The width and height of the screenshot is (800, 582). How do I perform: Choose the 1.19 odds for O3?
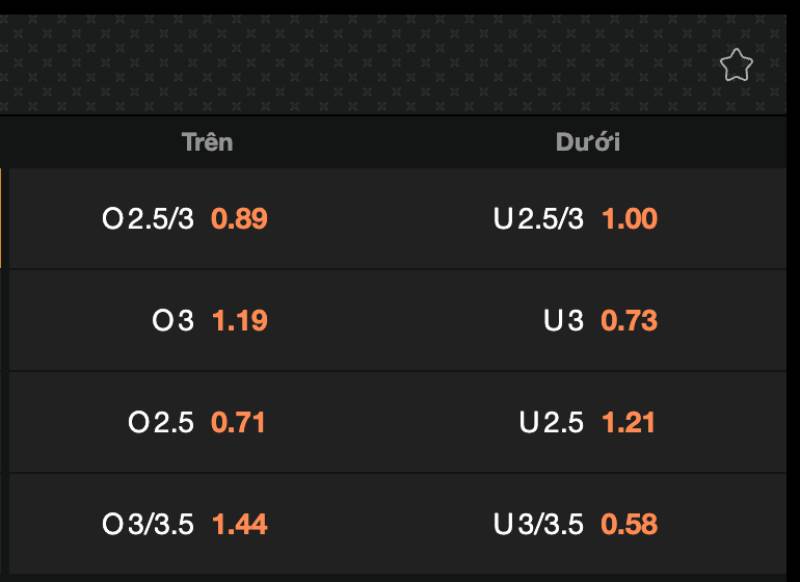point(239,321)
